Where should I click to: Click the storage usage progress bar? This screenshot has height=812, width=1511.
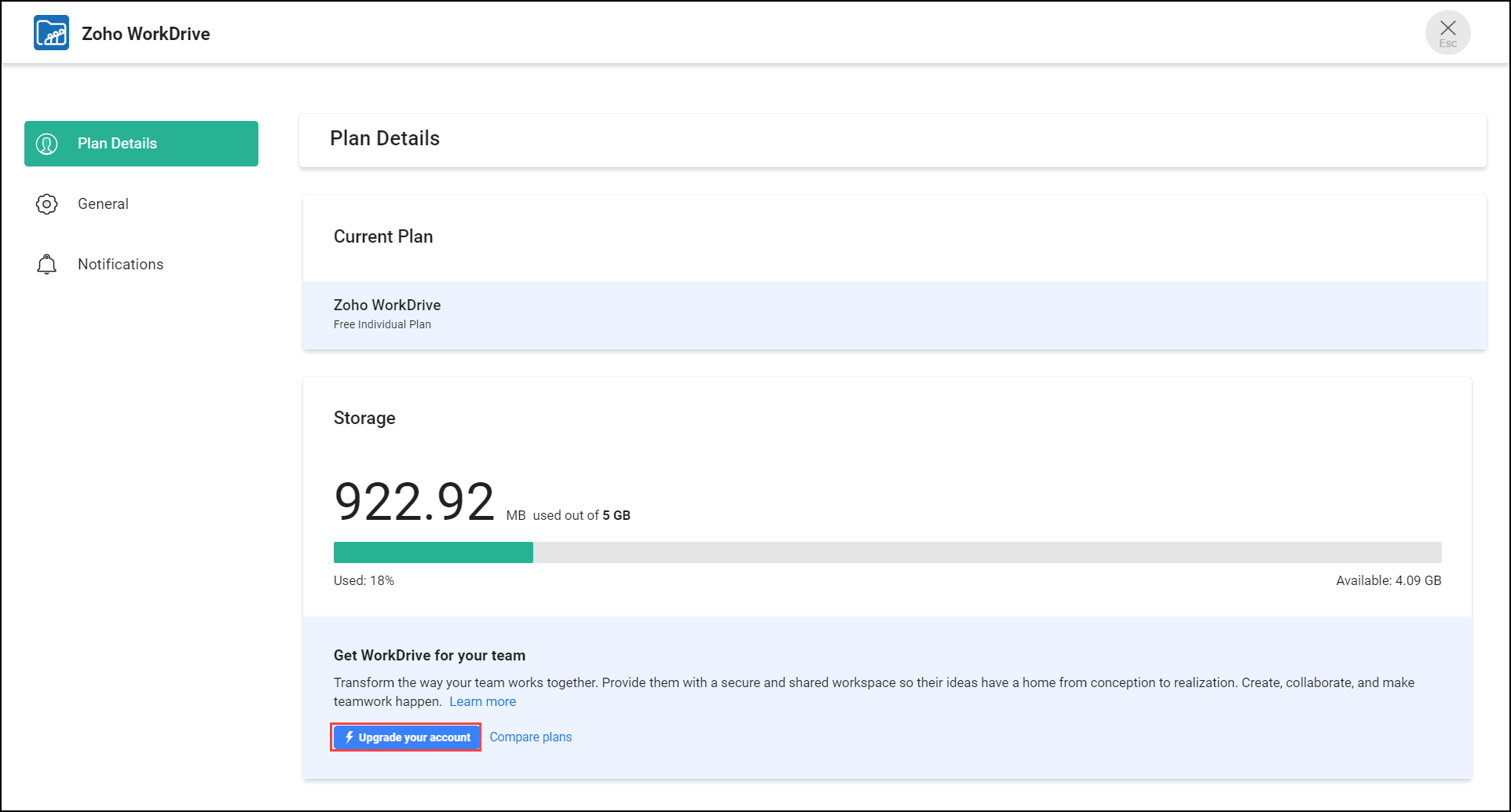click(887, 552)
